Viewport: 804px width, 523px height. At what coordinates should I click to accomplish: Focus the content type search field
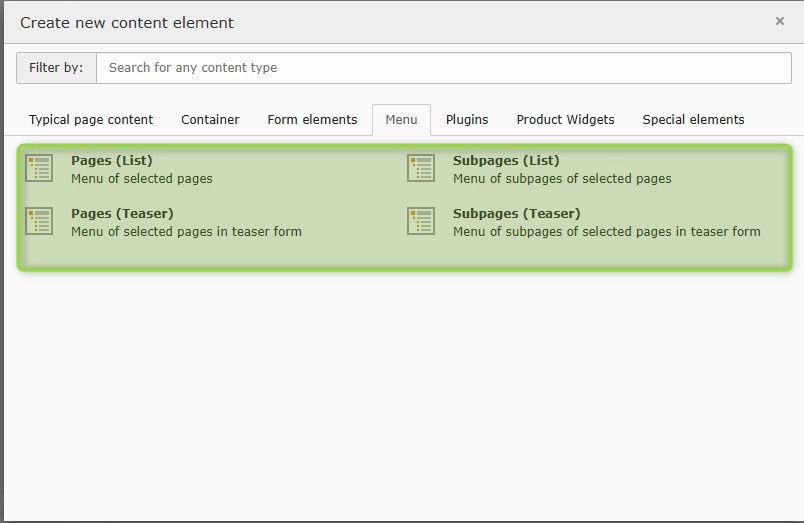pyautogui.click(x=443, y=68)
